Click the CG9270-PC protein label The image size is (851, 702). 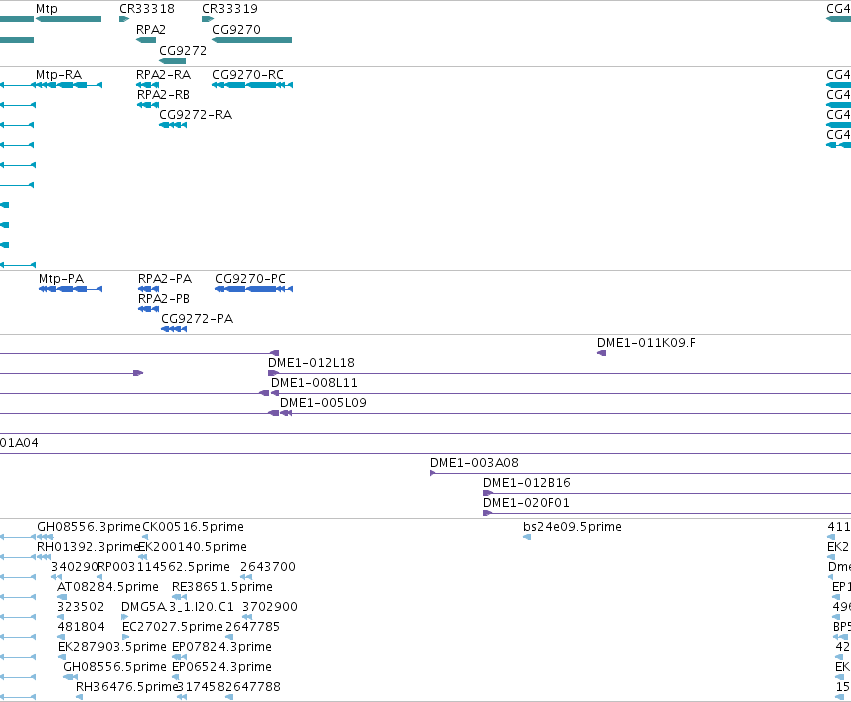[250, 279]
